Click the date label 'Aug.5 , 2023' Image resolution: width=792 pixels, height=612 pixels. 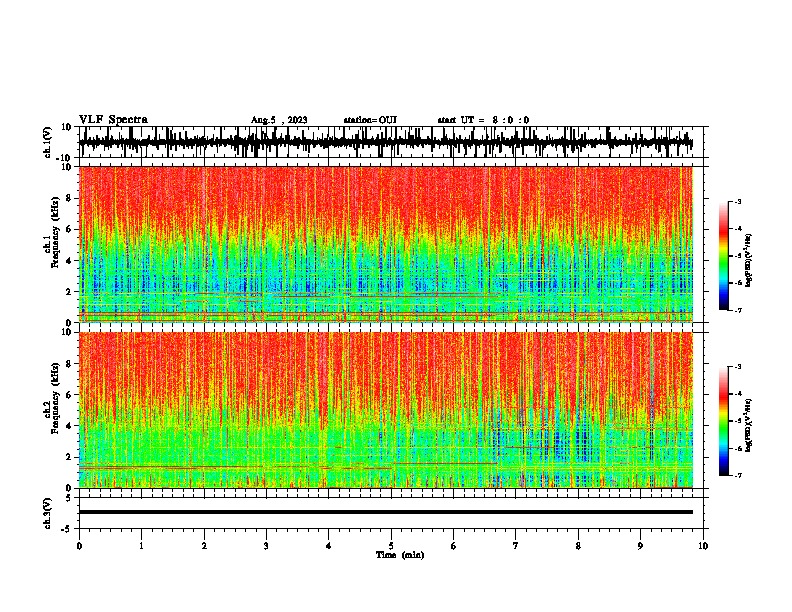pos(279,120)
